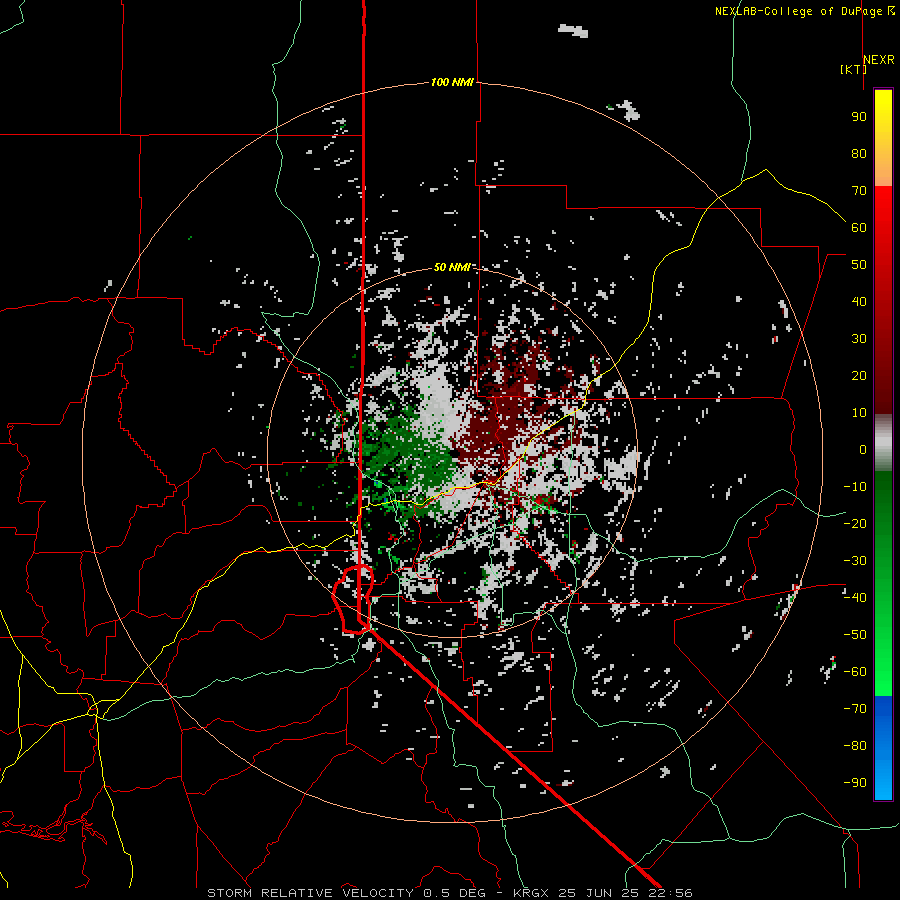The height and width of the screenshot is (900, 900).
Task: Click the -90 knot scale label
Action: point(855,782)
